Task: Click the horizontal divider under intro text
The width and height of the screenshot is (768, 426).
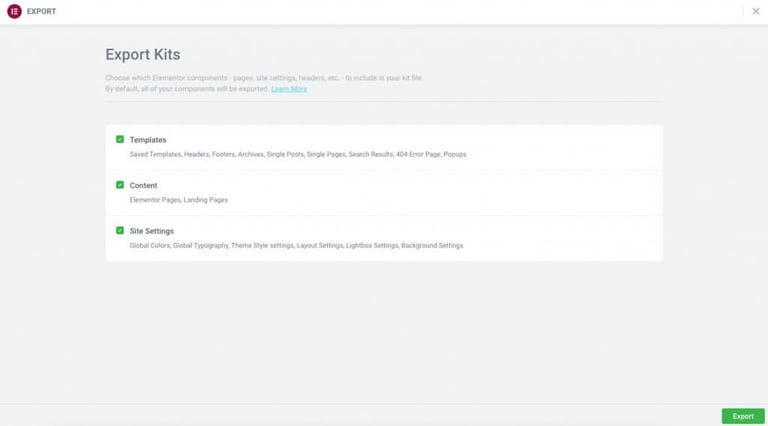Action: click(x=383, y=102)
